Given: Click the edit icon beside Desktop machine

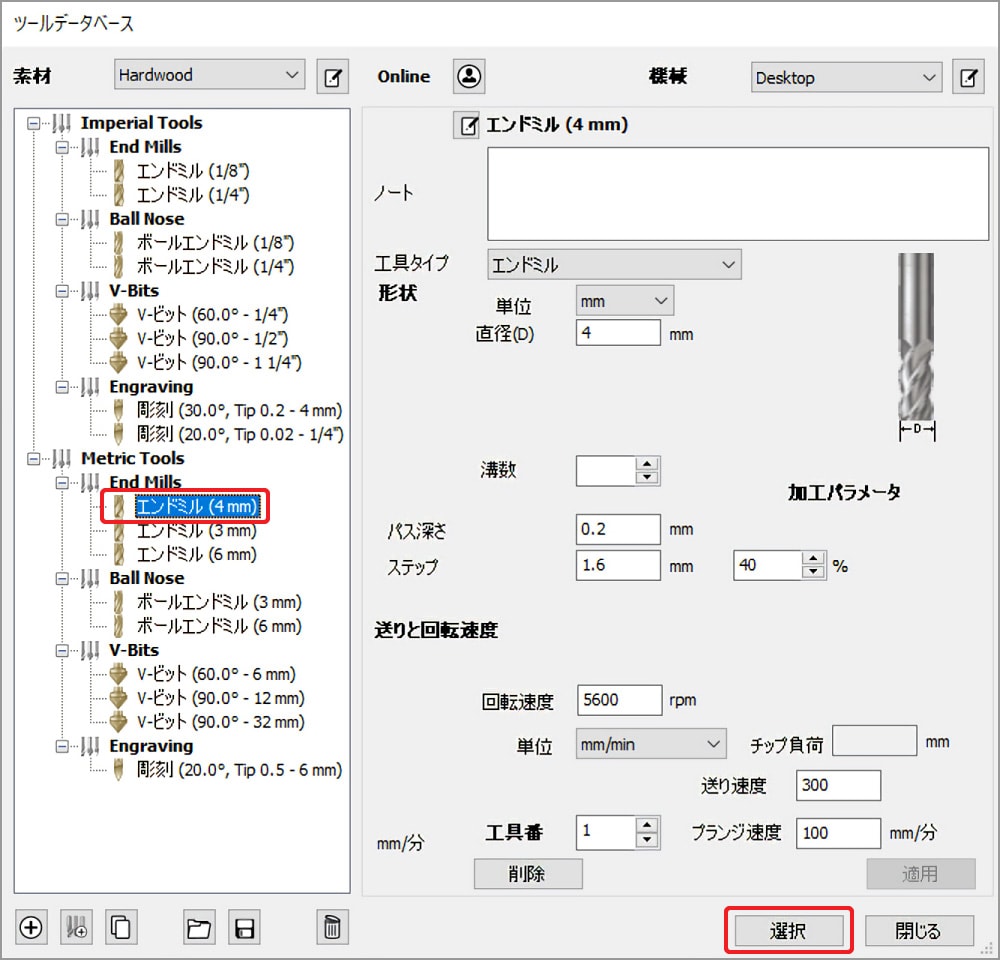Looking at the screenshot, I should [x=967, y=77].
